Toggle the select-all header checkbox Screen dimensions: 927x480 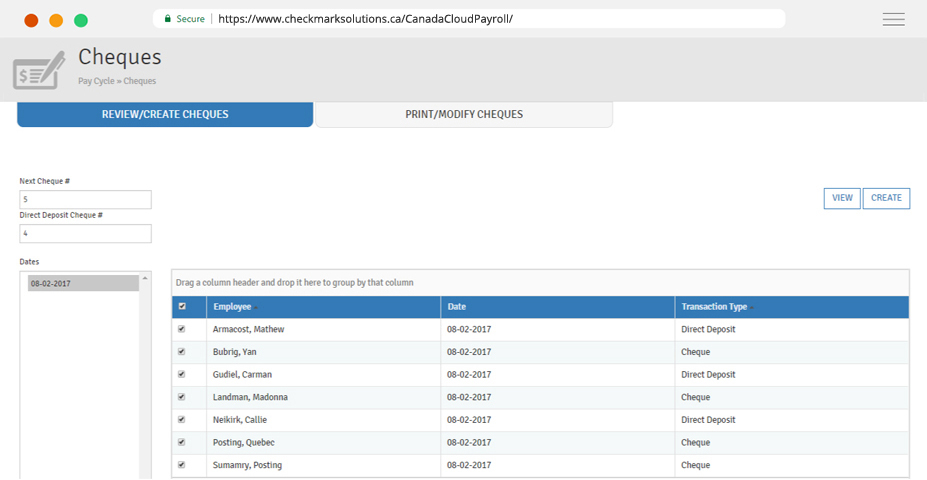[x=181, y=307]
